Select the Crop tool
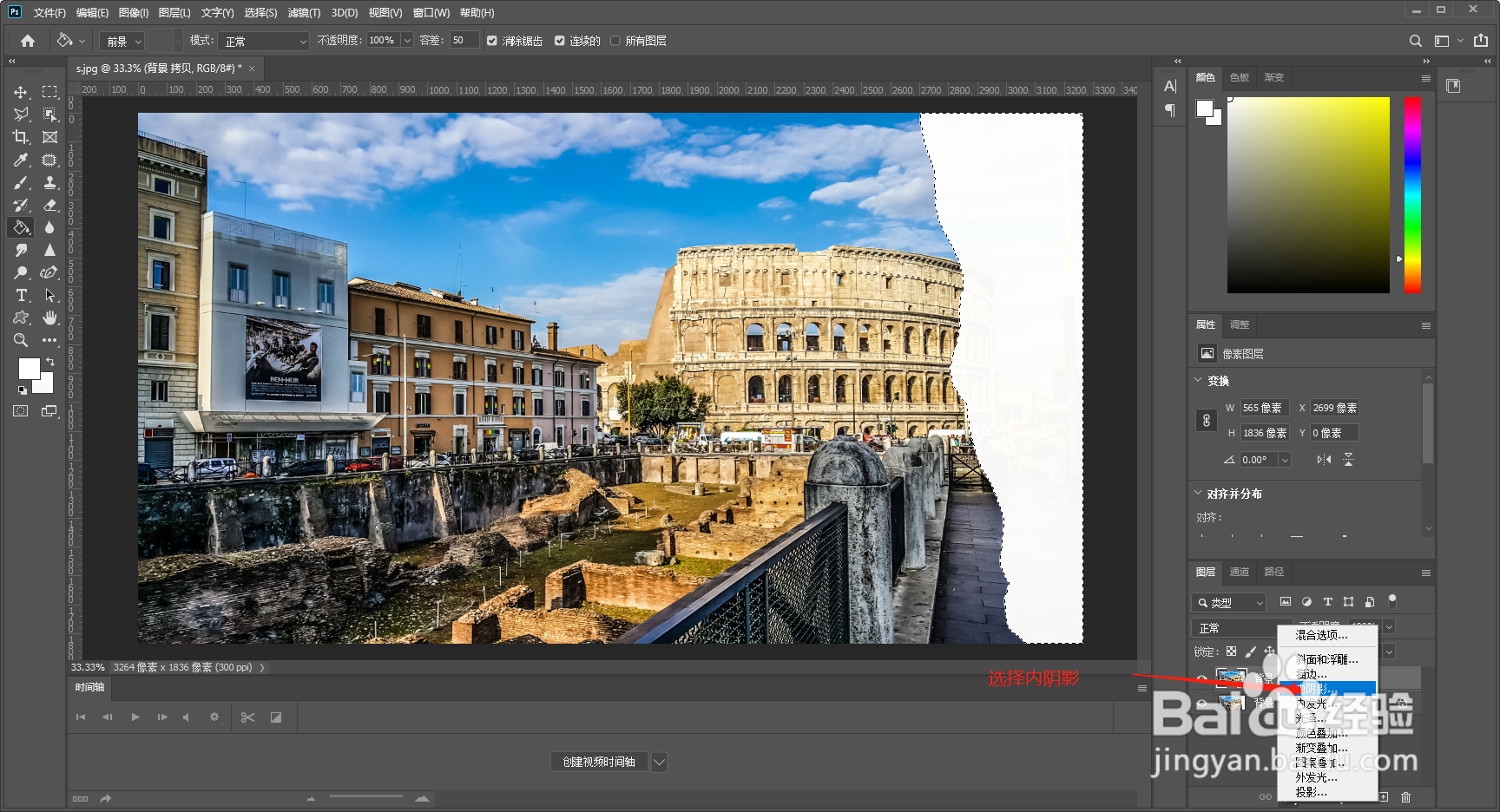Viewport: 1500px width, 812px height. pyautogui.click(x=21, y=137)
